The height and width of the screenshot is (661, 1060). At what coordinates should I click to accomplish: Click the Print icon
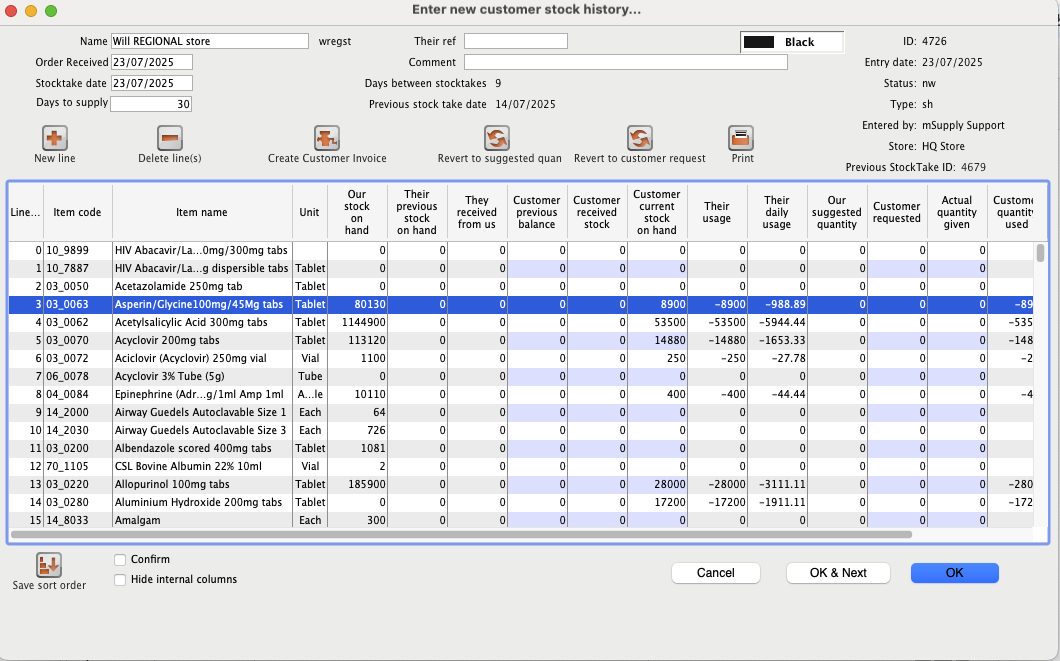click(742, 138)
